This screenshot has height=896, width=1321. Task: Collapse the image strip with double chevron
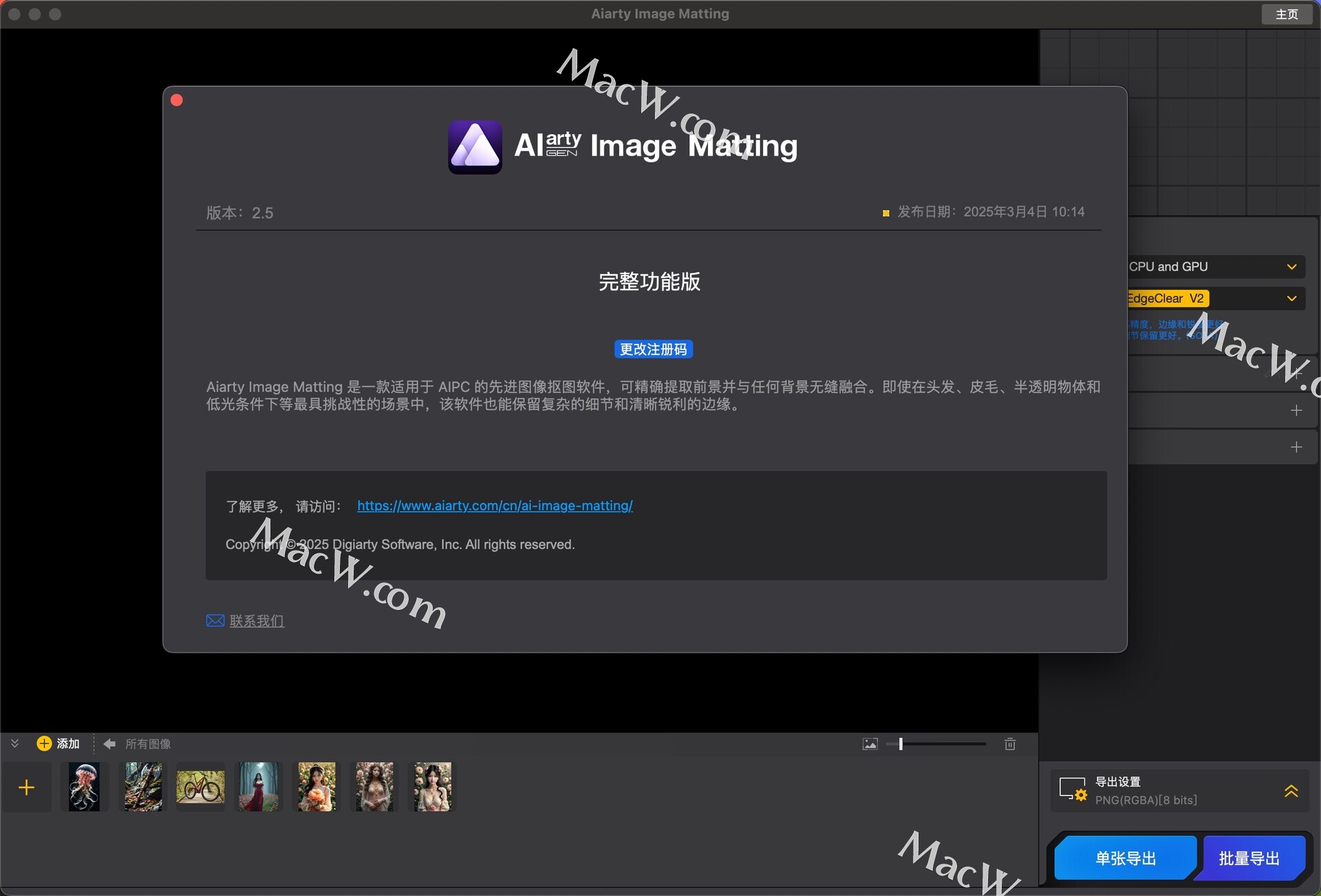click(x=14, y=743)
